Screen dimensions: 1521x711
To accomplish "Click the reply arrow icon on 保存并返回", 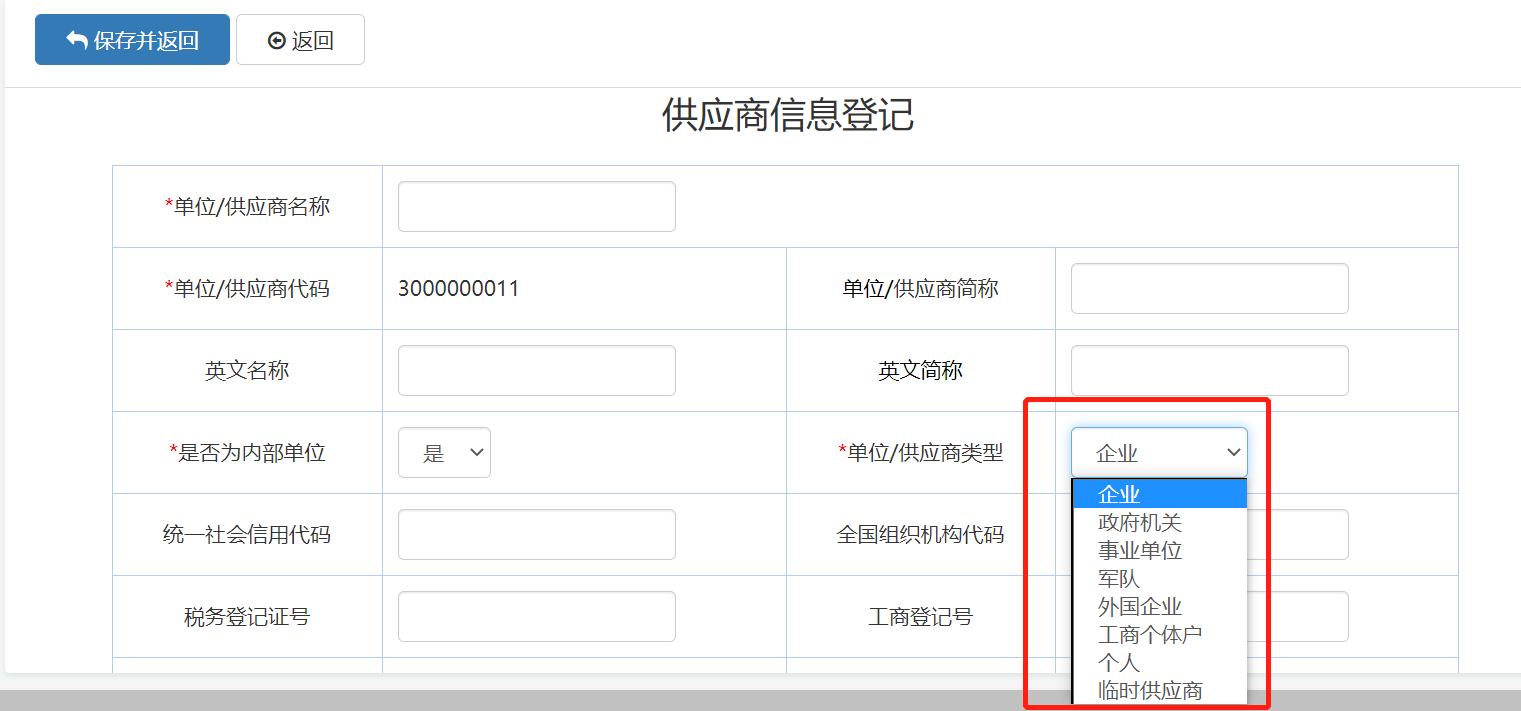I will tap(76, 40).
